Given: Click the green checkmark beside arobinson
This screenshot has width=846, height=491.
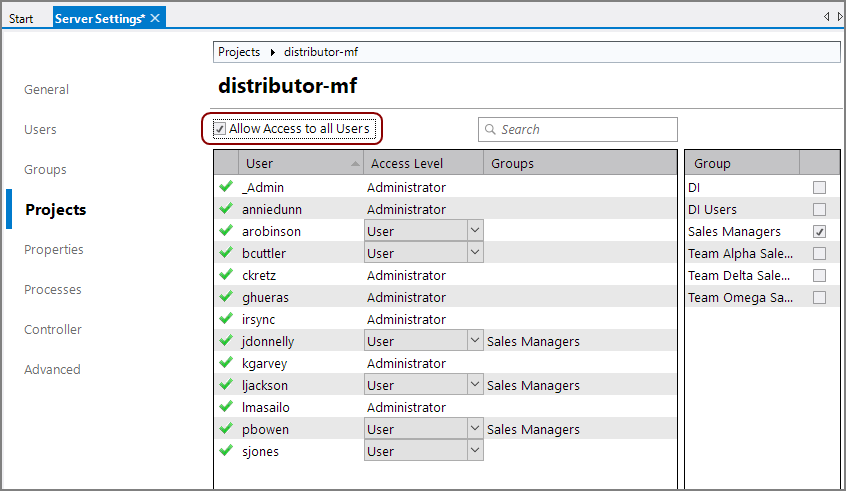Looking at the screenshot, I should click(x=226, y=231).
